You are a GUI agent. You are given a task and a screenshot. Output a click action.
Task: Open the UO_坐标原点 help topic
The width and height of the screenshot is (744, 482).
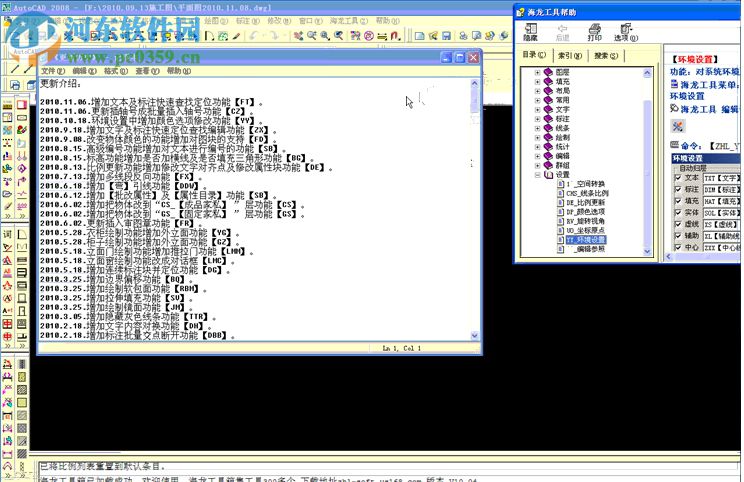click(x=586, y=231)
